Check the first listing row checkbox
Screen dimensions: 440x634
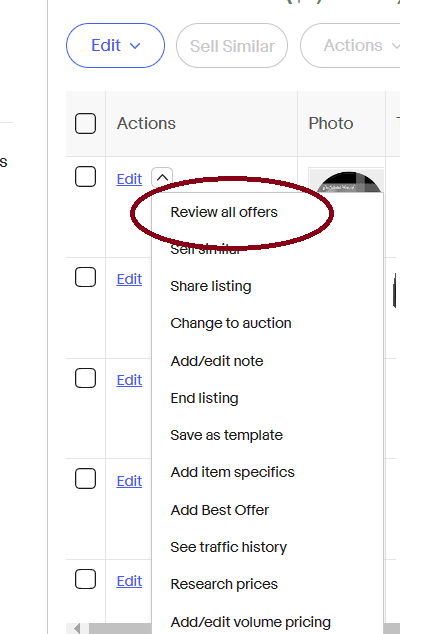tap(85, 177)
